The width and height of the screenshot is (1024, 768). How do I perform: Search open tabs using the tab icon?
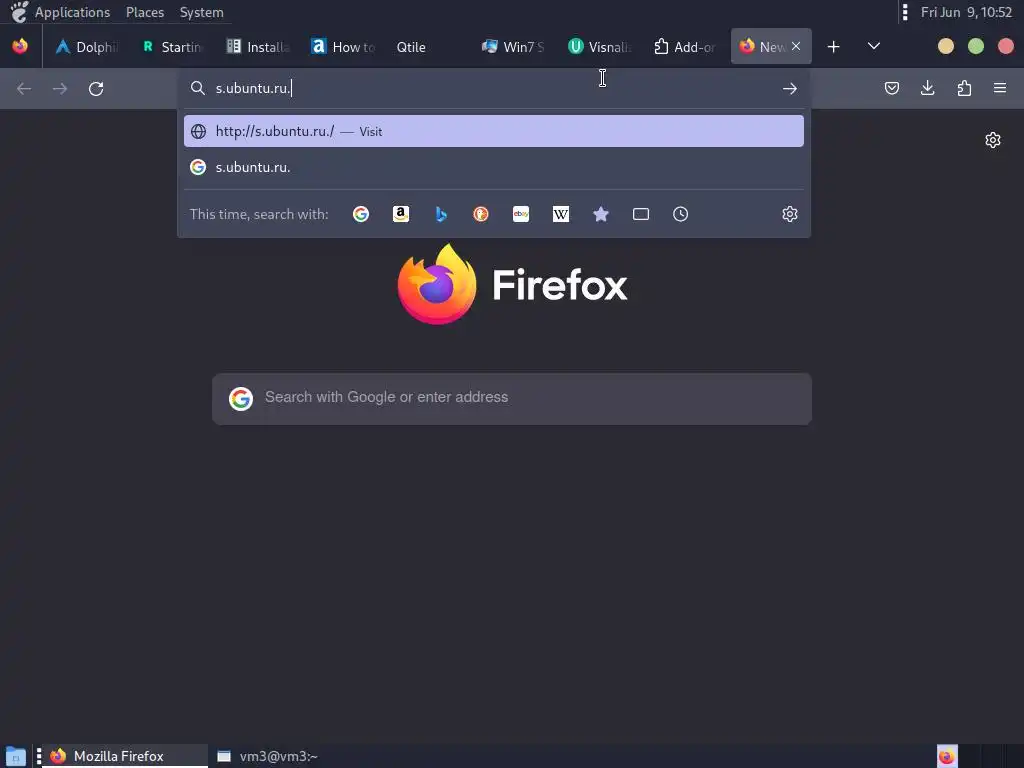point(641,214)
